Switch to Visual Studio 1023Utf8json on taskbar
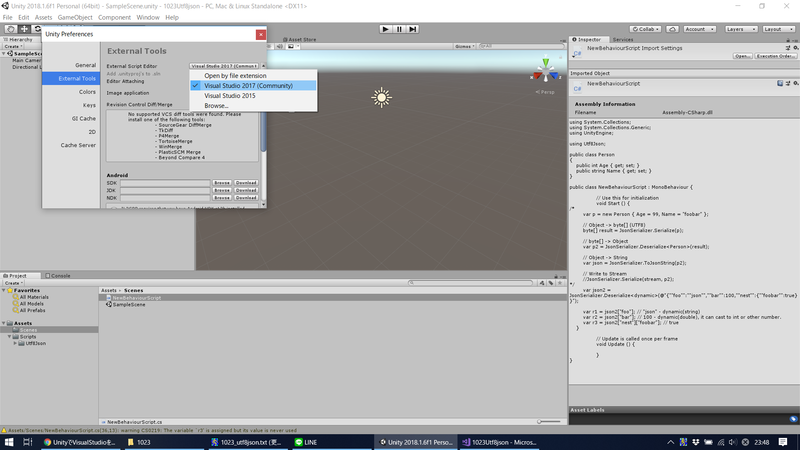The height and width of the screenshot is (450, 800). tap(499, 442)
